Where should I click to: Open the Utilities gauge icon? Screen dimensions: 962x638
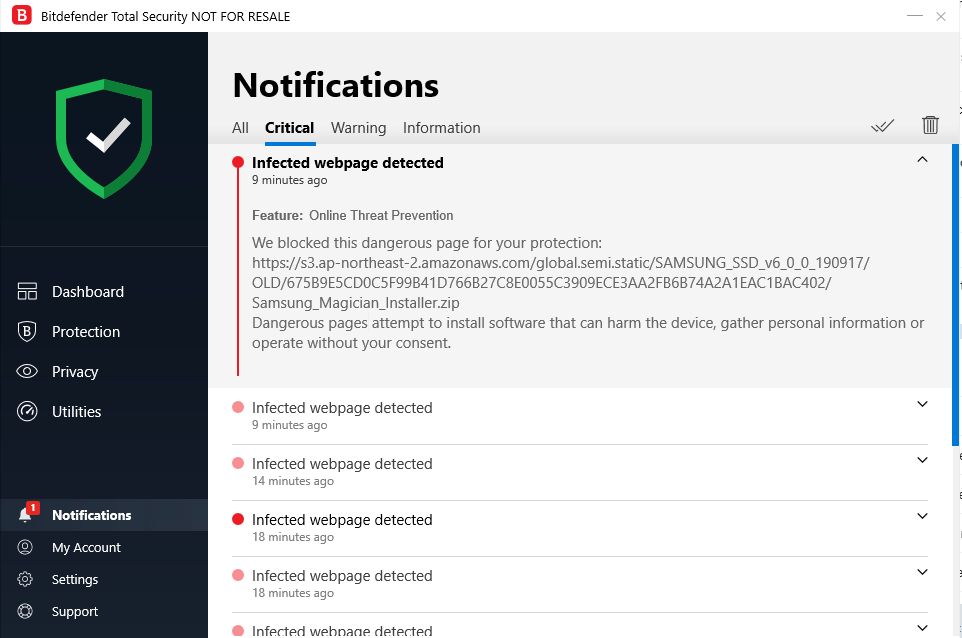point(27,412)
